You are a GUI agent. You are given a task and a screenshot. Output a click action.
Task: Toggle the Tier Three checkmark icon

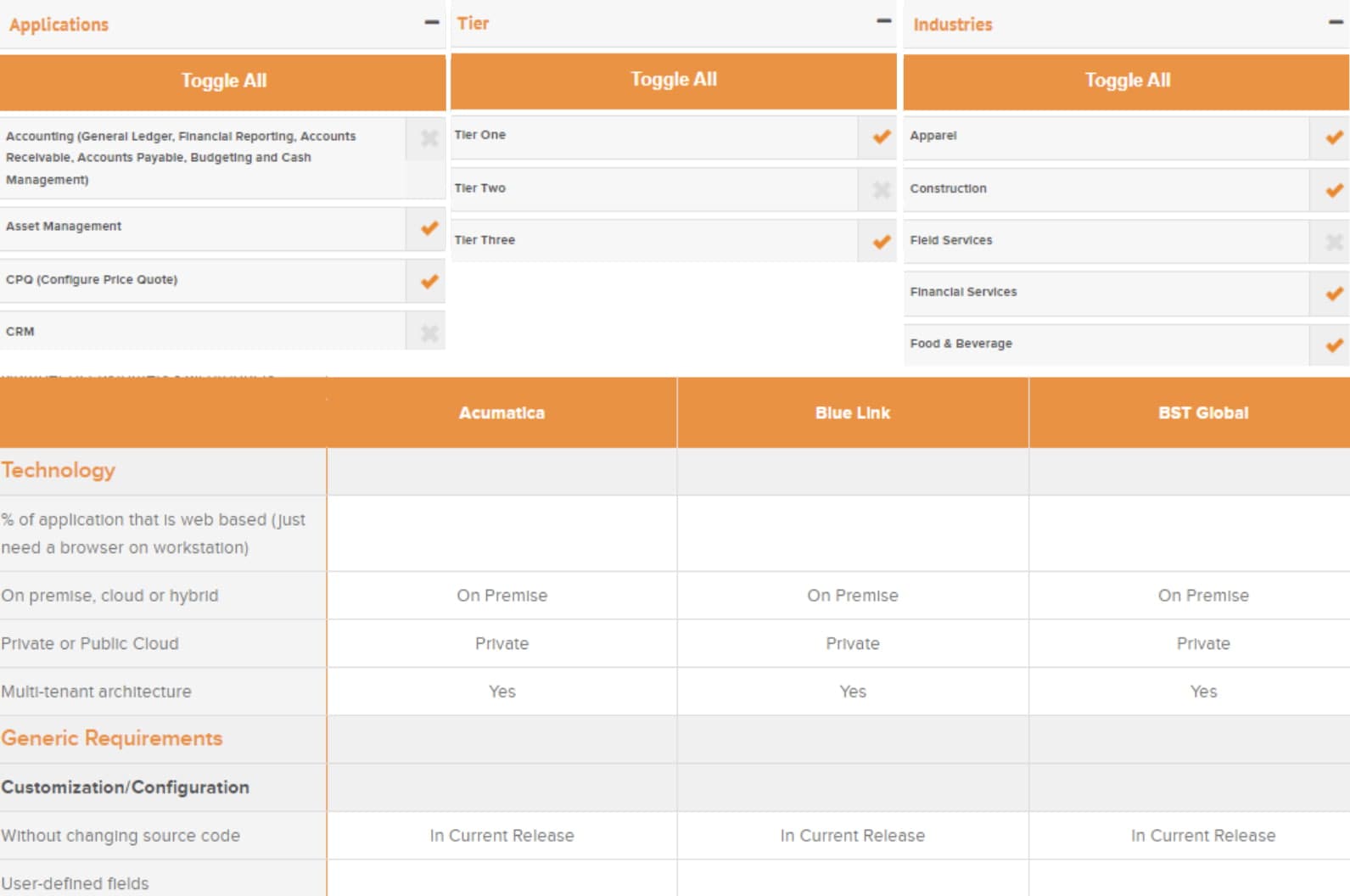pos(882,241)
